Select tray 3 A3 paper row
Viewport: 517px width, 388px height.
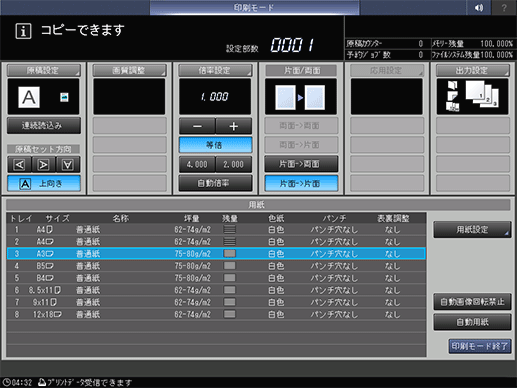pyautogui.click(x=216, y=254)
